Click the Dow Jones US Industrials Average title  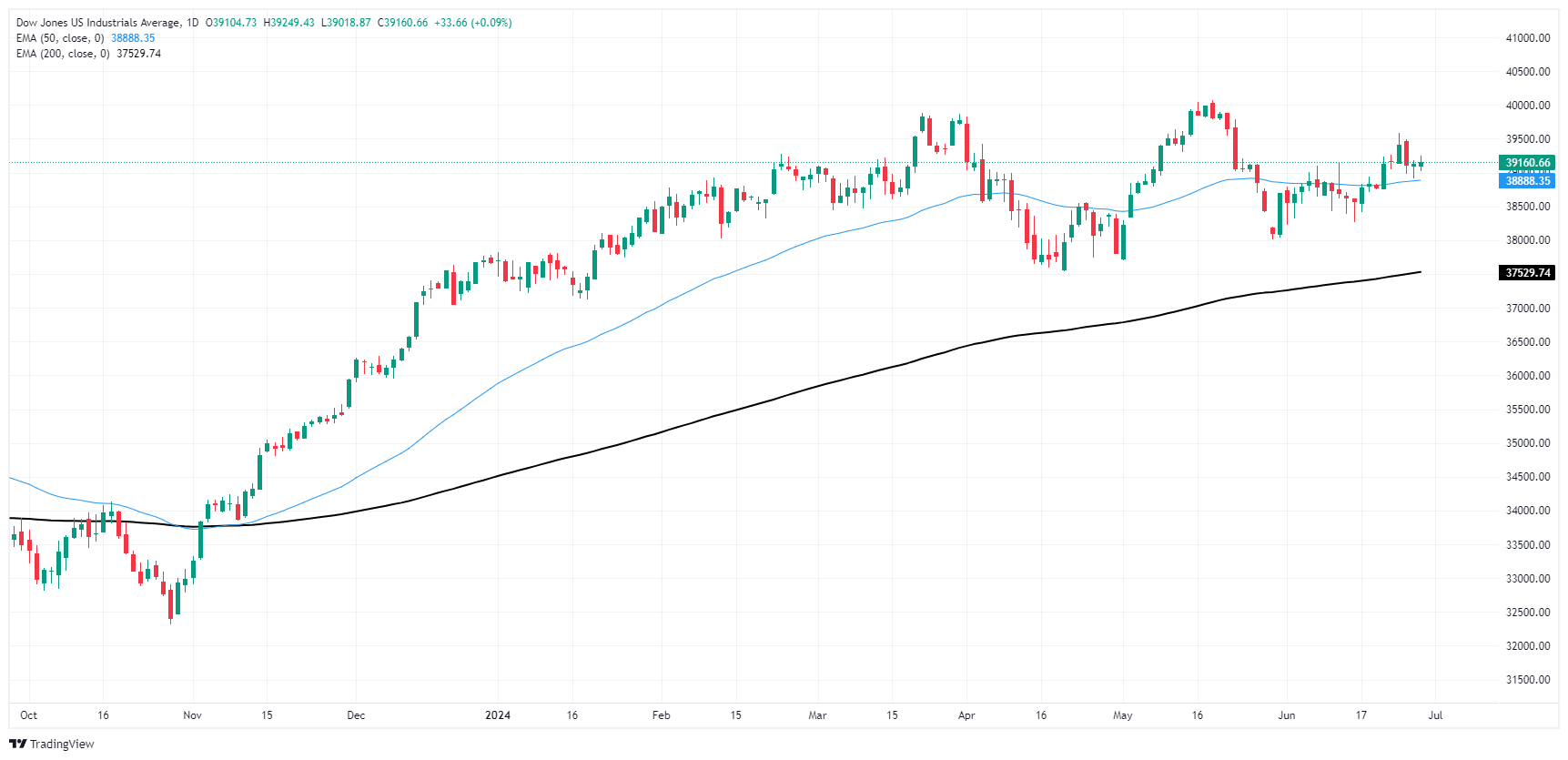98,23
